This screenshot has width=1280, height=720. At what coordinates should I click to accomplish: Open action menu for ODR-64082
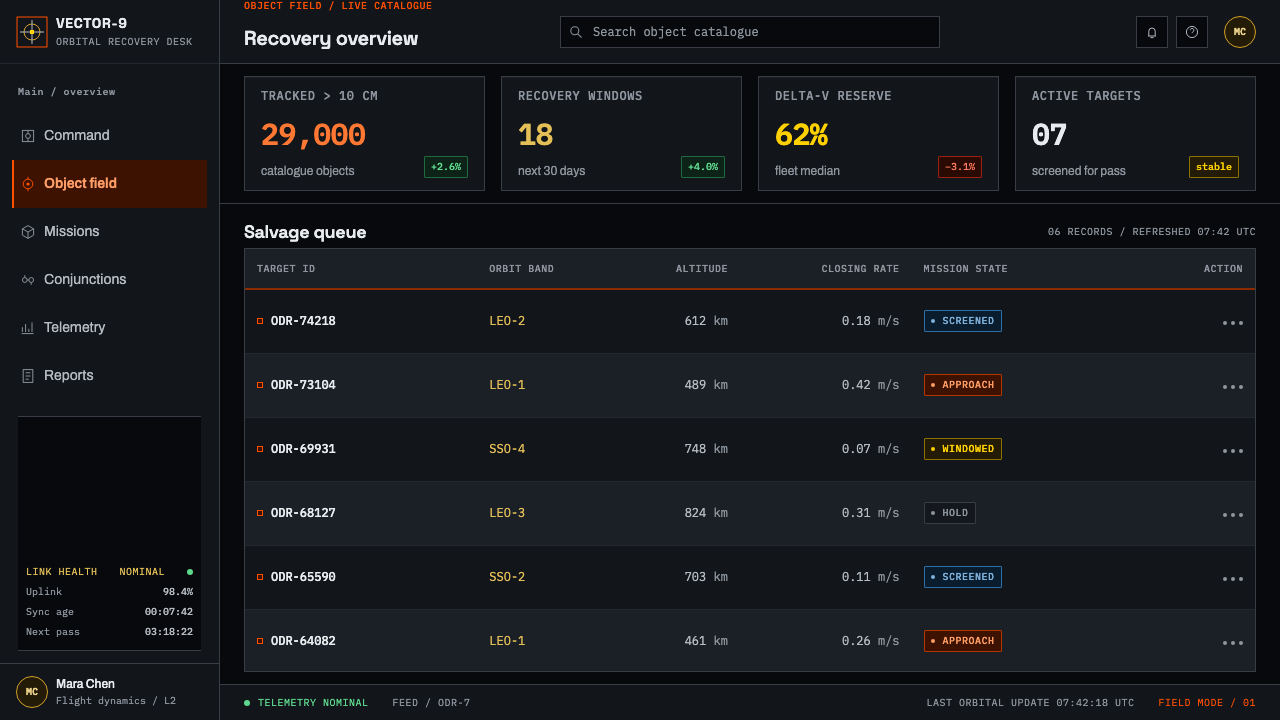coord(1233,642)
